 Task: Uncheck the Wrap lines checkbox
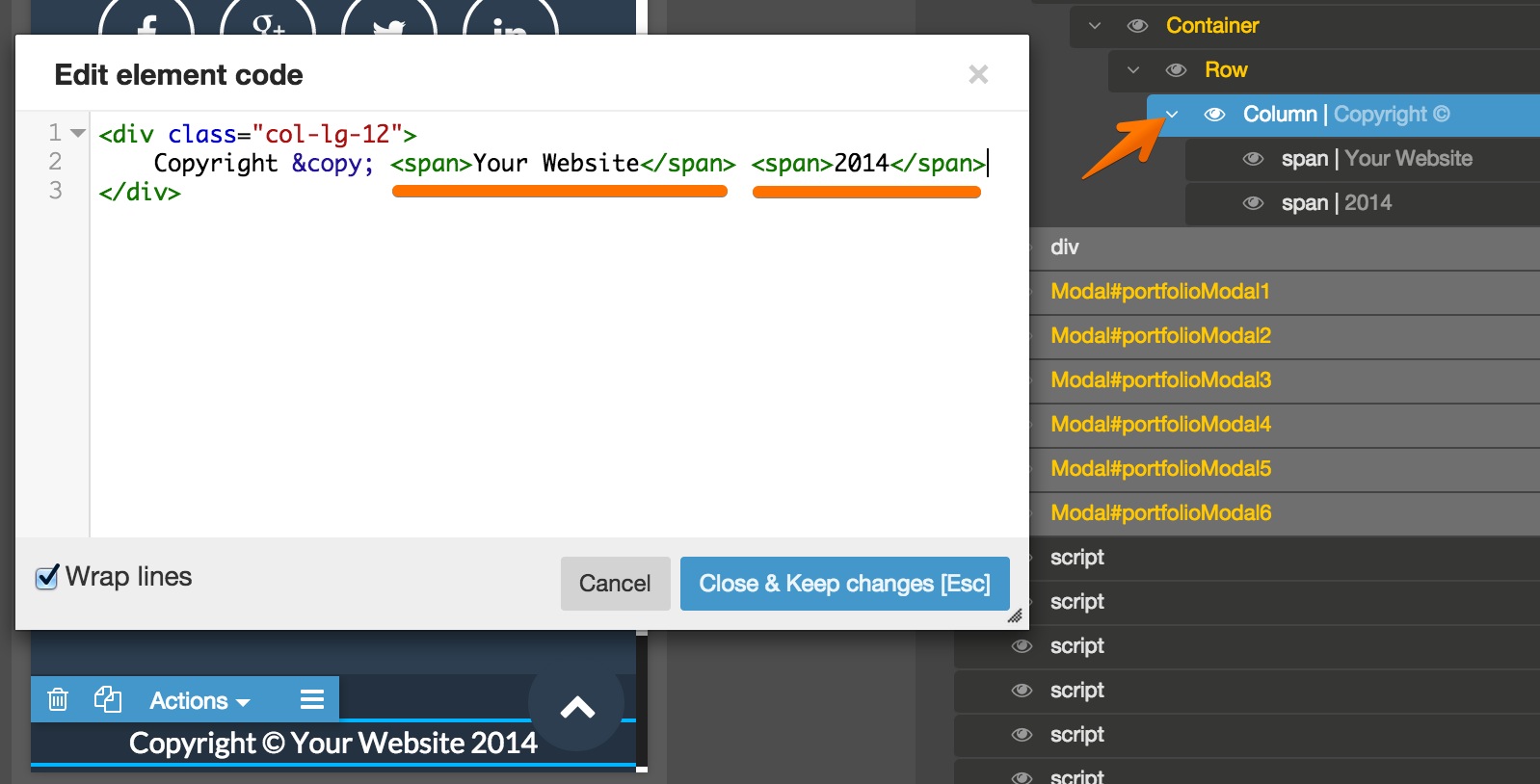(47, 577)
